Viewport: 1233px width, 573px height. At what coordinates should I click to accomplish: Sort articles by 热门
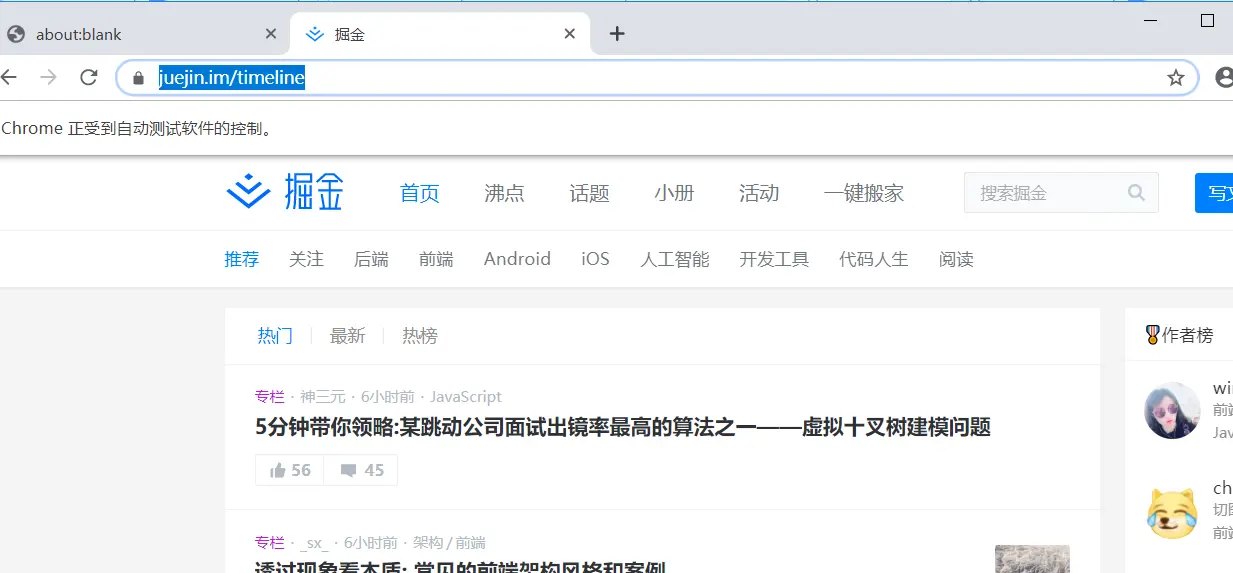click(275, 336)
